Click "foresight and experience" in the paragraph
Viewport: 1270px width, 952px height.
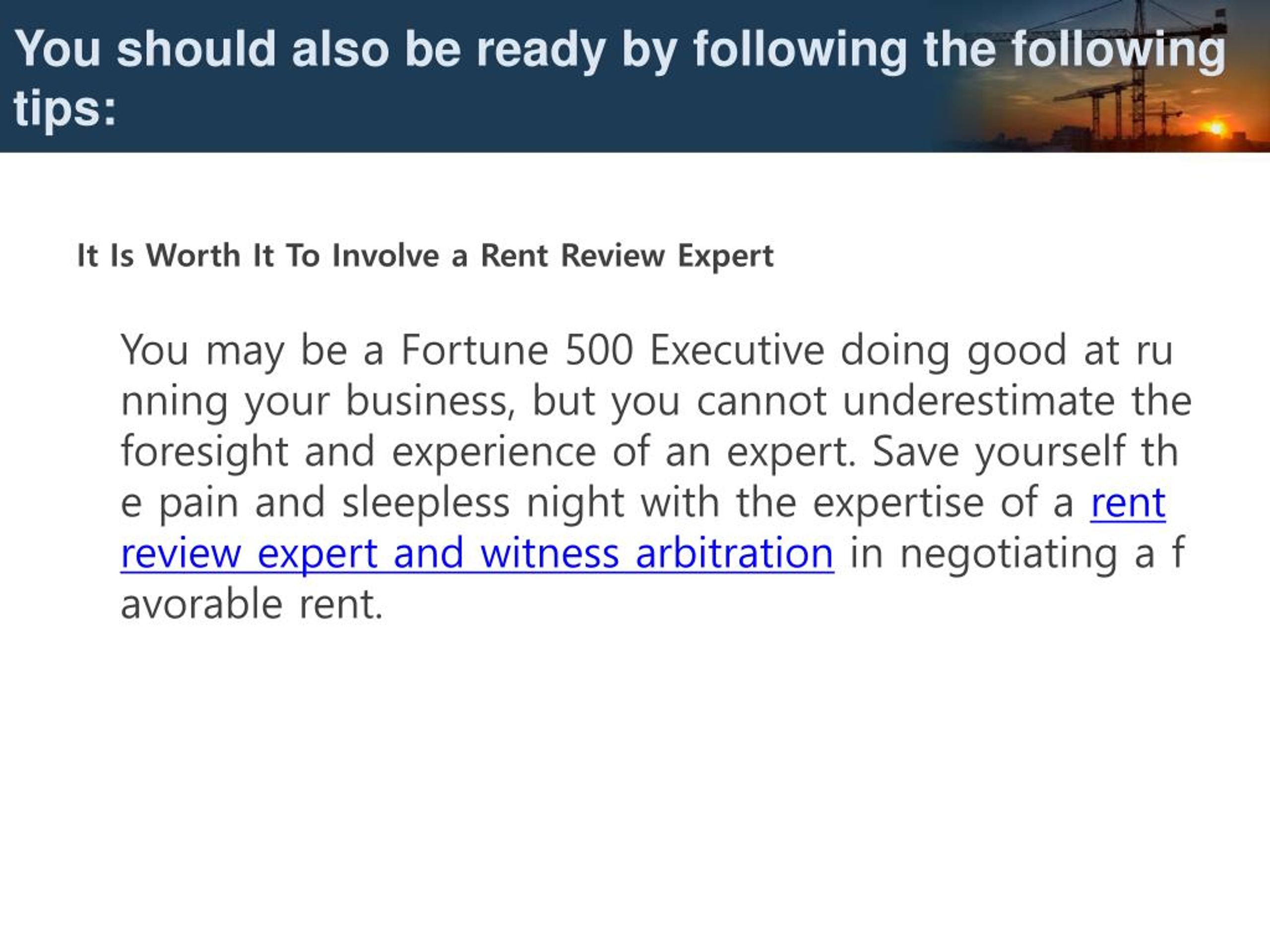[358, 452]
